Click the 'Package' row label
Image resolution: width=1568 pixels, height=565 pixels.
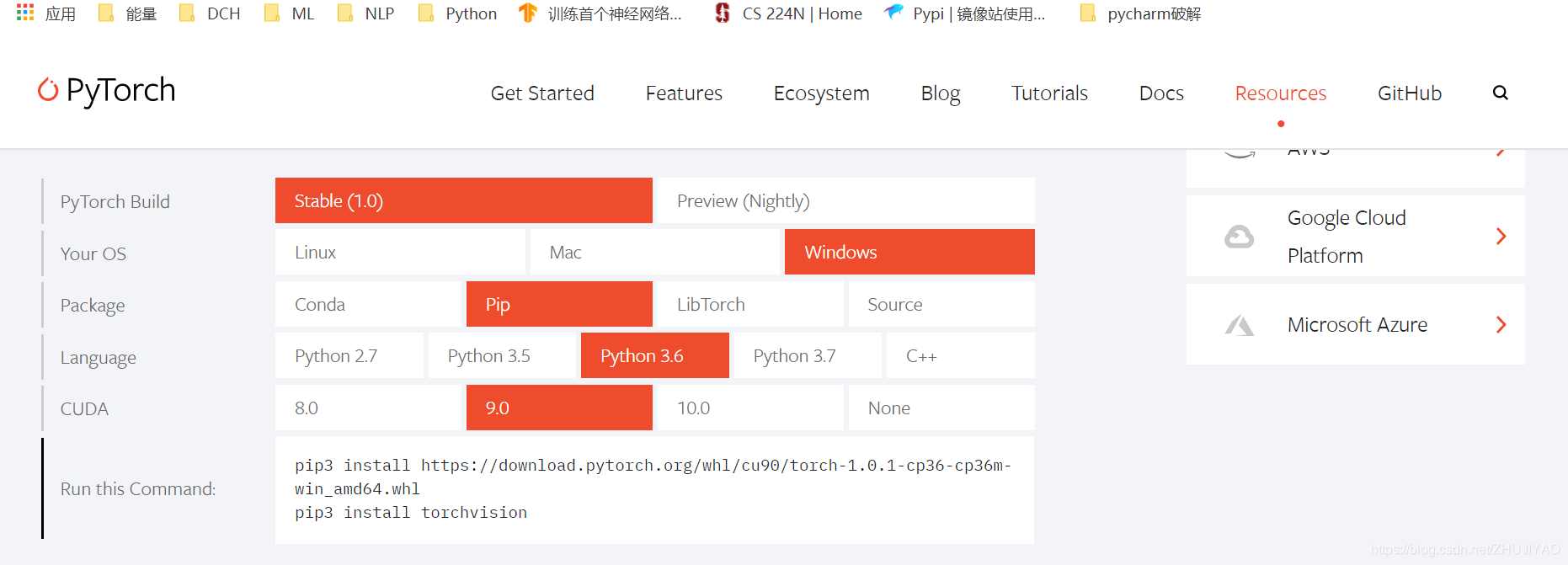93,306
